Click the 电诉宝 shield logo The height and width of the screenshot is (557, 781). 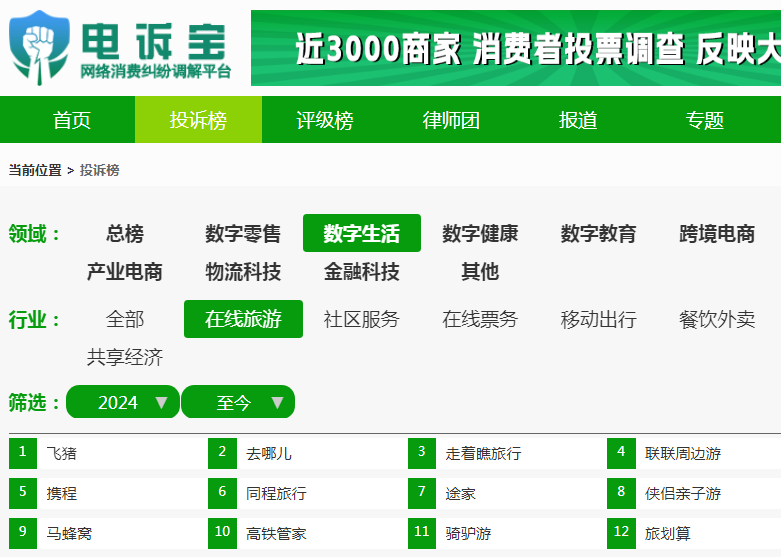(40, 48)
